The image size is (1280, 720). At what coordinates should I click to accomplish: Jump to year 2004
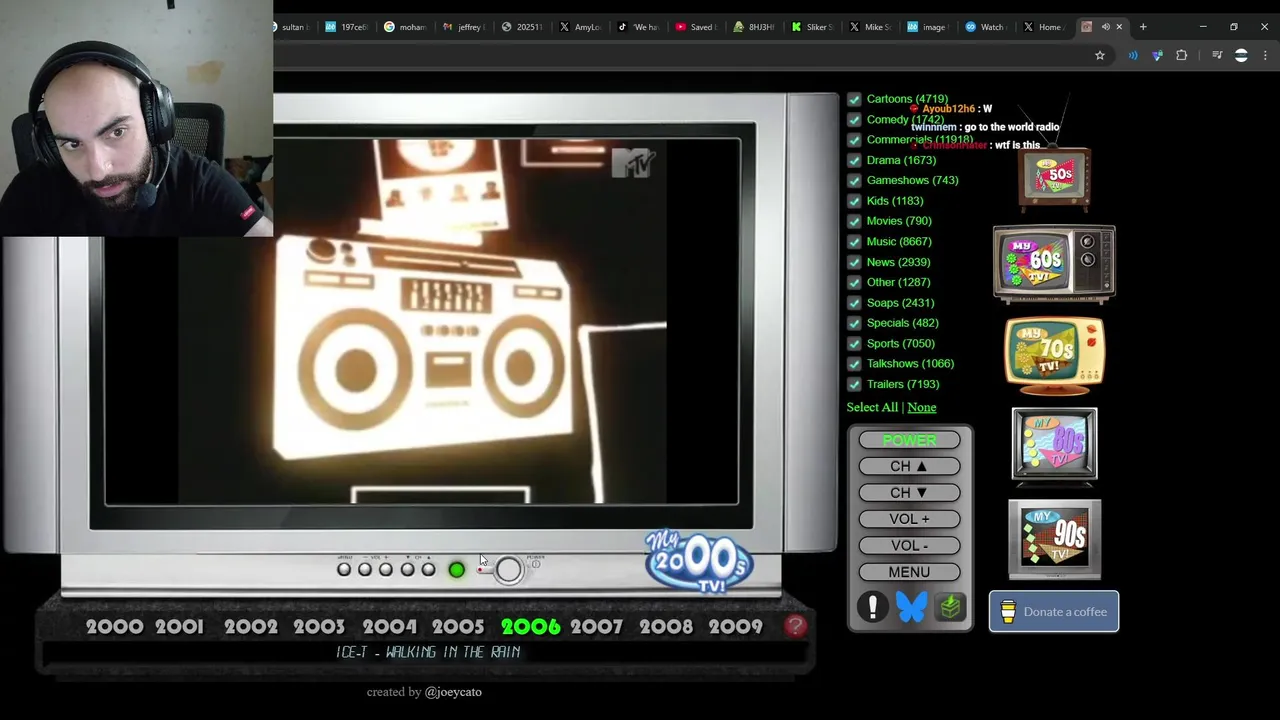pyautogui.click(x=389, y=627)
